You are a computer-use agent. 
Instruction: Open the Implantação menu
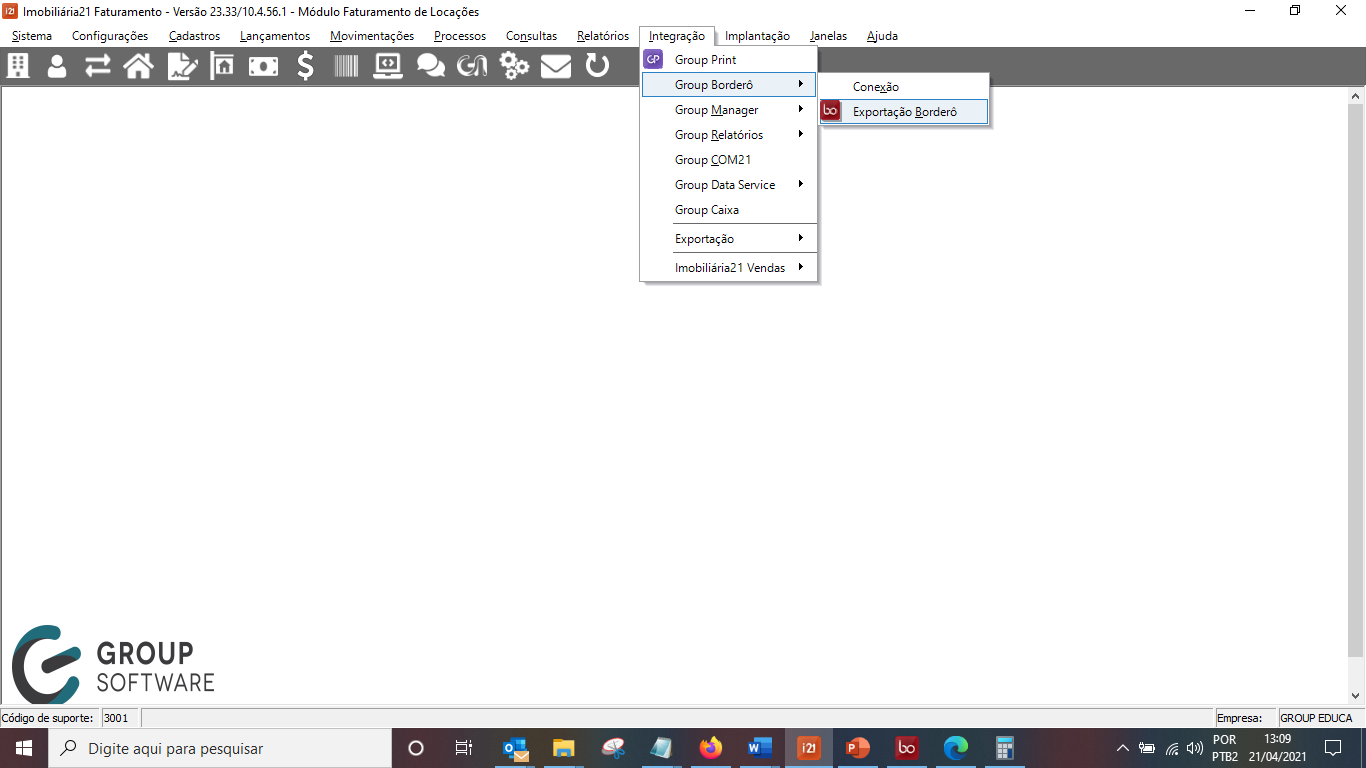click(757, 36)
